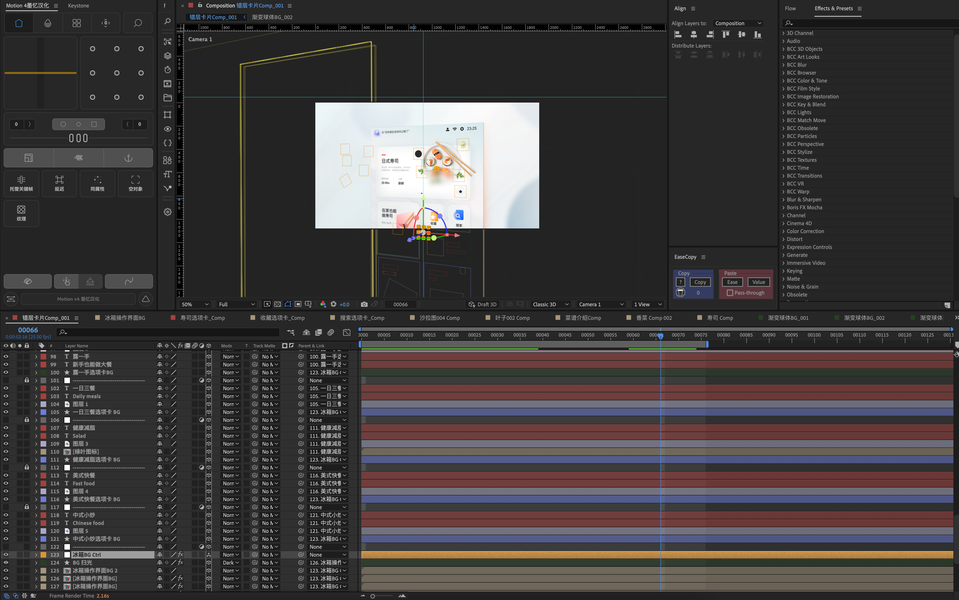Click the Motion panel search magnifier icon
959x600 pixels.
pos(138,23)
